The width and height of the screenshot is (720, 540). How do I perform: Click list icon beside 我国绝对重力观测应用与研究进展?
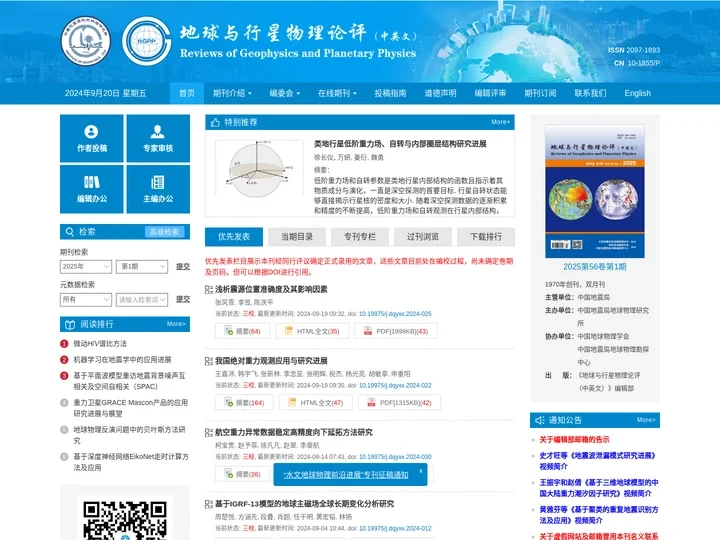click(x=209, y=361)
